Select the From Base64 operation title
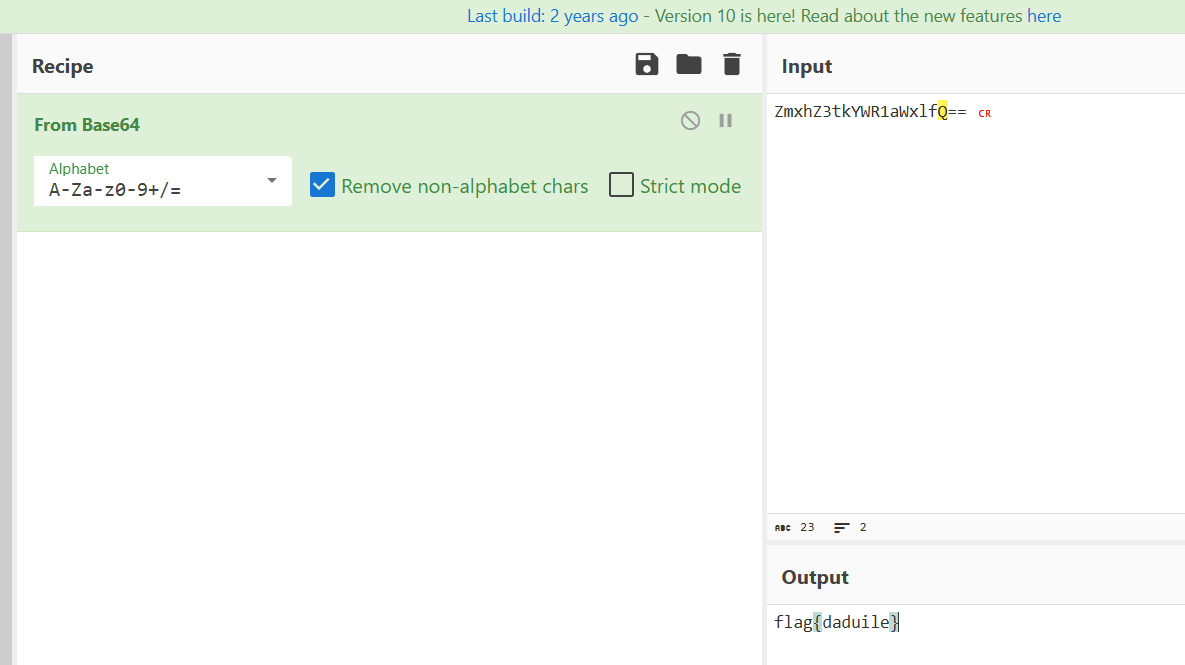 [87, 125]
